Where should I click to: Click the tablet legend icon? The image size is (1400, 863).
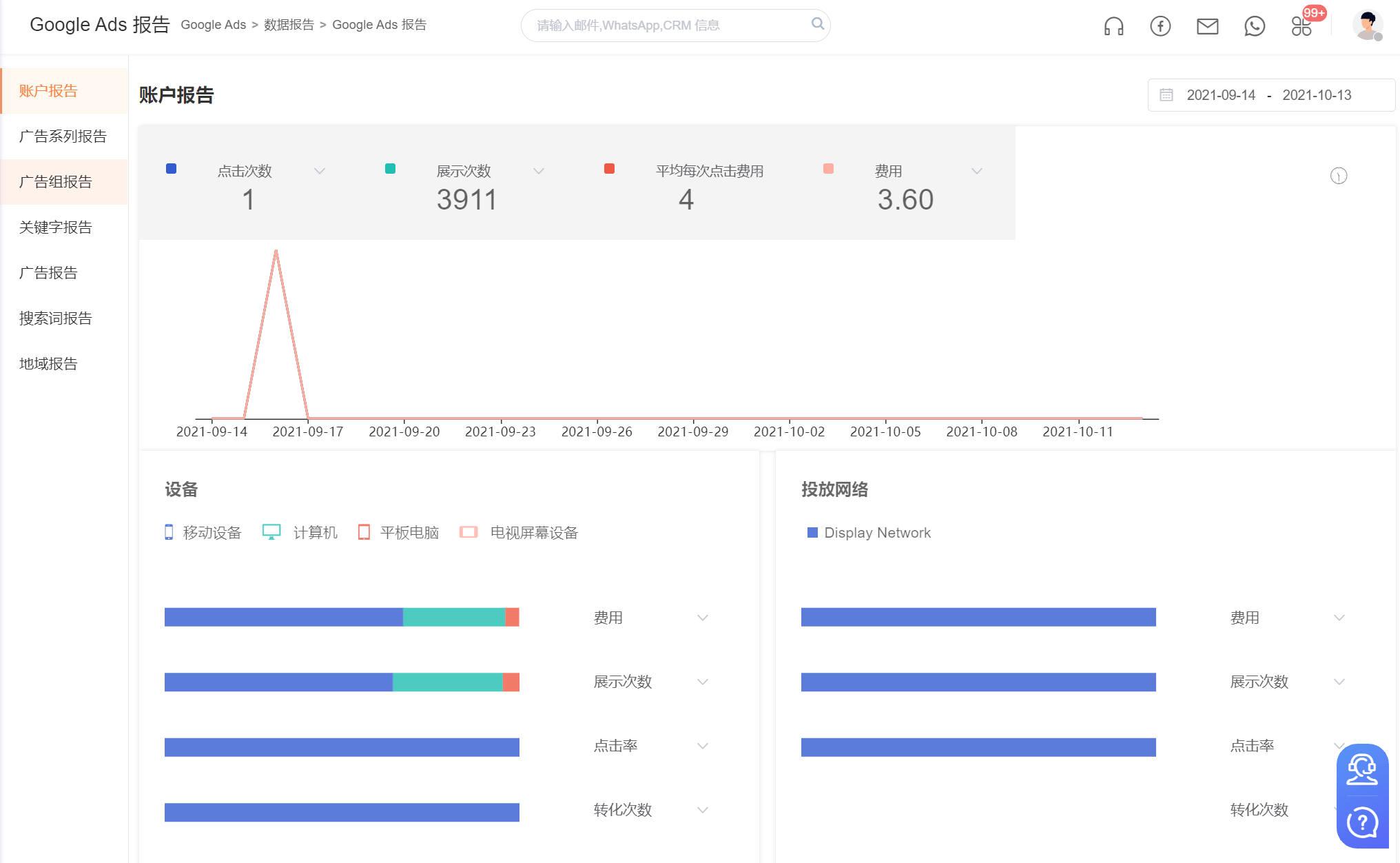pos(364,532)
